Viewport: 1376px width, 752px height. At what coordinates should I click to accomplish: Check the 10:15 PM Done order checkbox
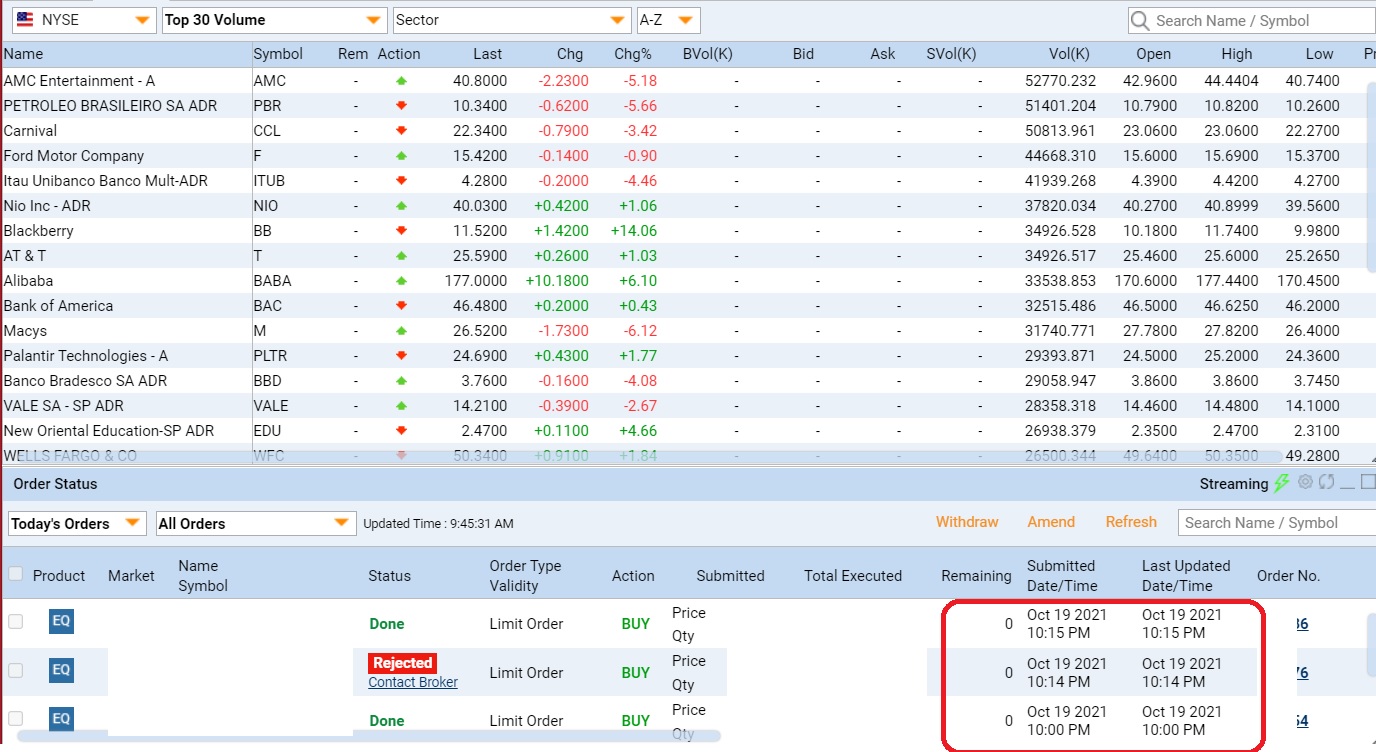[15, 622]
